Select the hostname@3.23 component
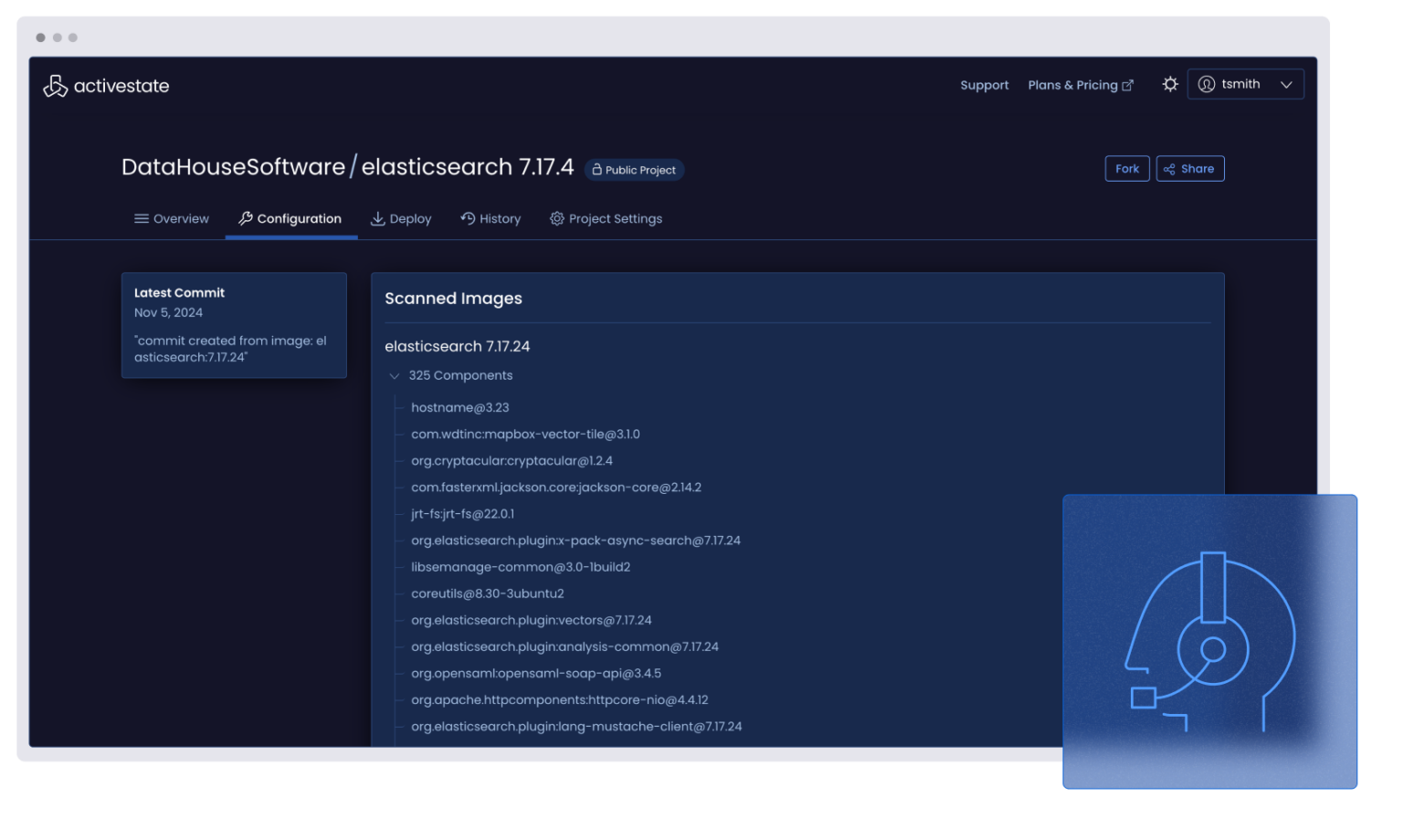The width and height of the screenshot is (1403, 840). (460, 407)
